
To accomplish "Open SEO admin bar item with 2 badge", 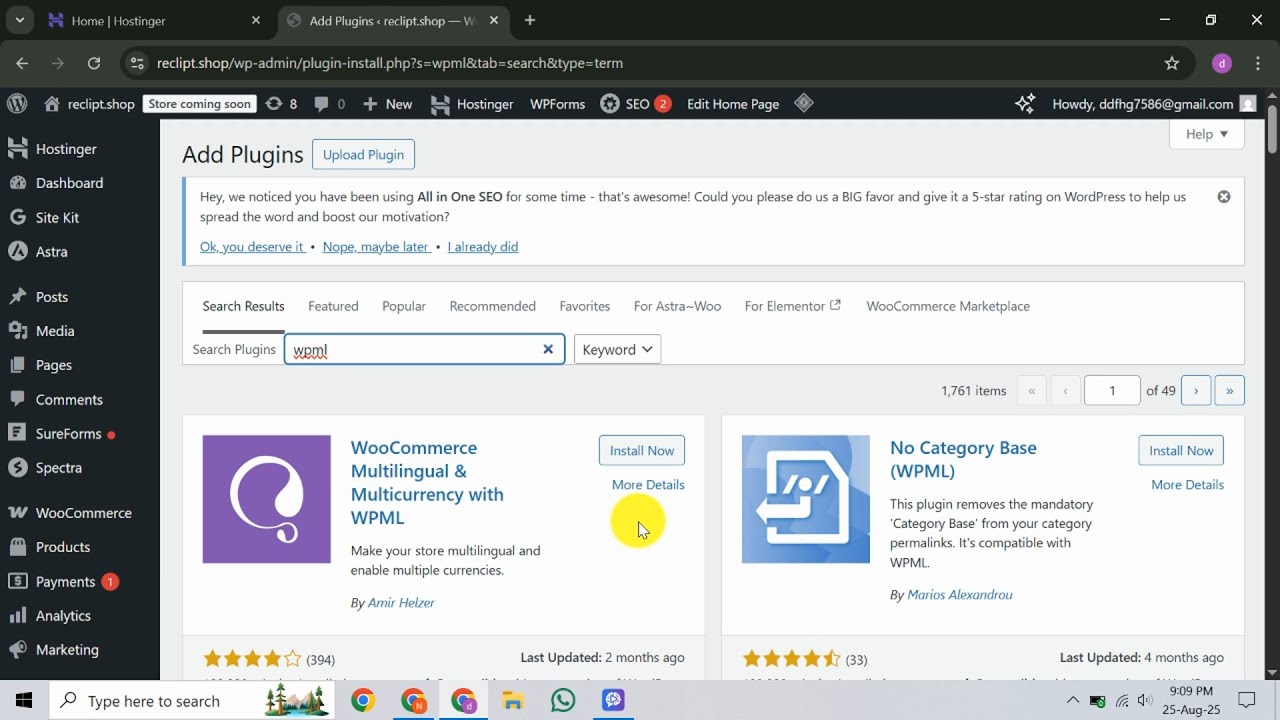I will click(x=635, y=103).
